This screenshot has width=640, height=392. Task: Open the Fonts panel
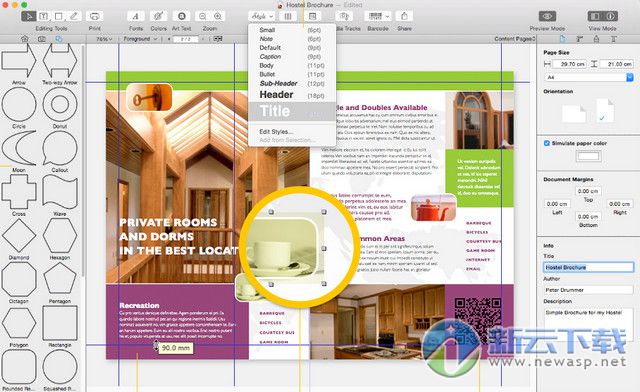[x=136, y=16]
